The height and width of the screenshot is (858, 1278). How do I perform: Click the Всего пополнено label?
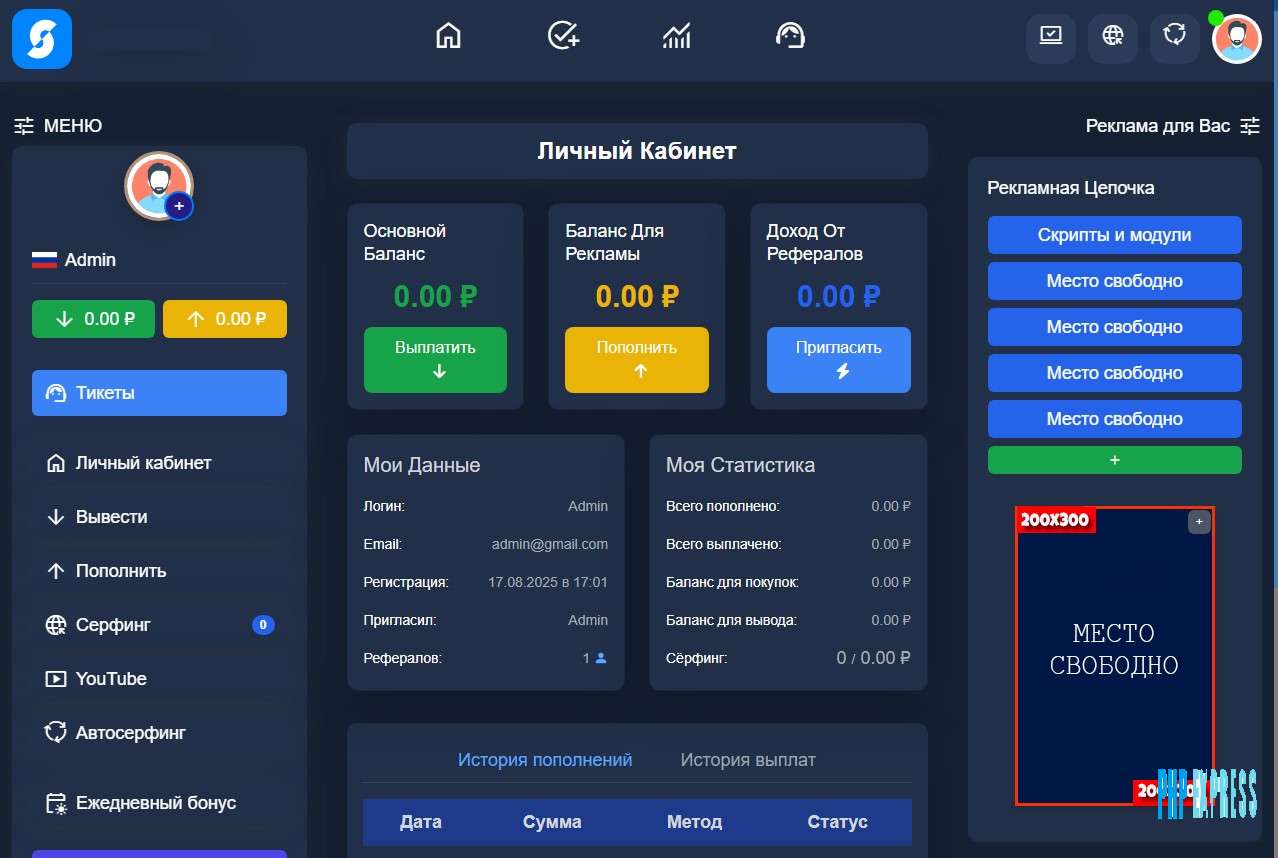[x=723, y=506]
